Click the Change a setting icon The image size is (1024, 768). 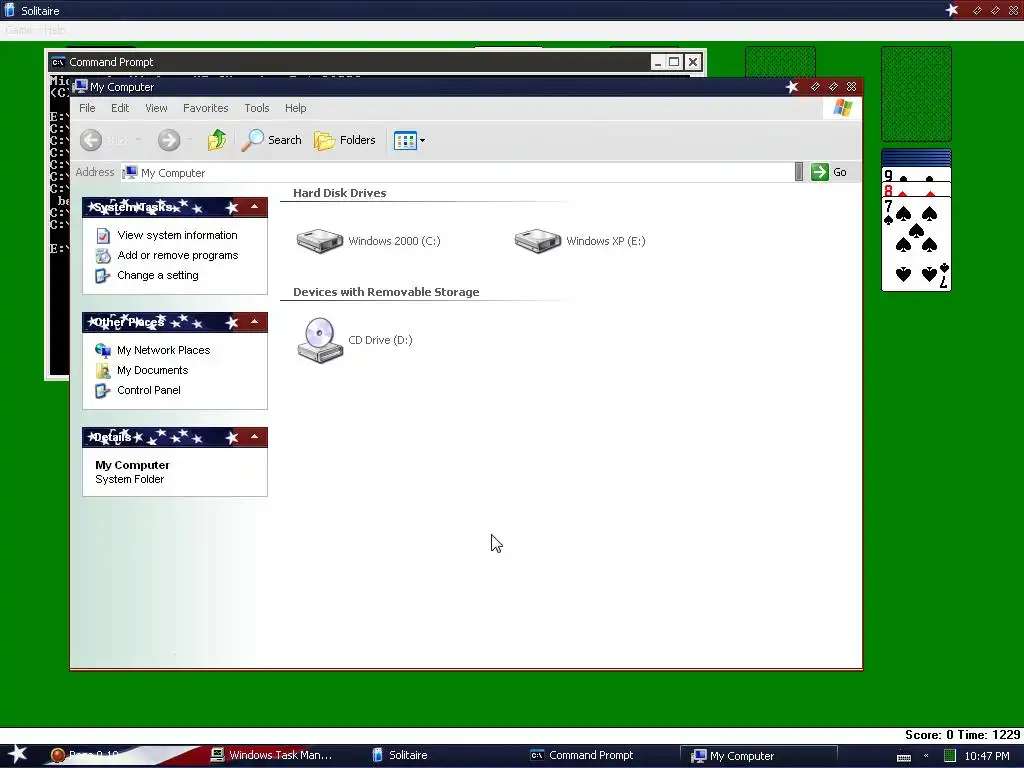(x=103, y=276)
